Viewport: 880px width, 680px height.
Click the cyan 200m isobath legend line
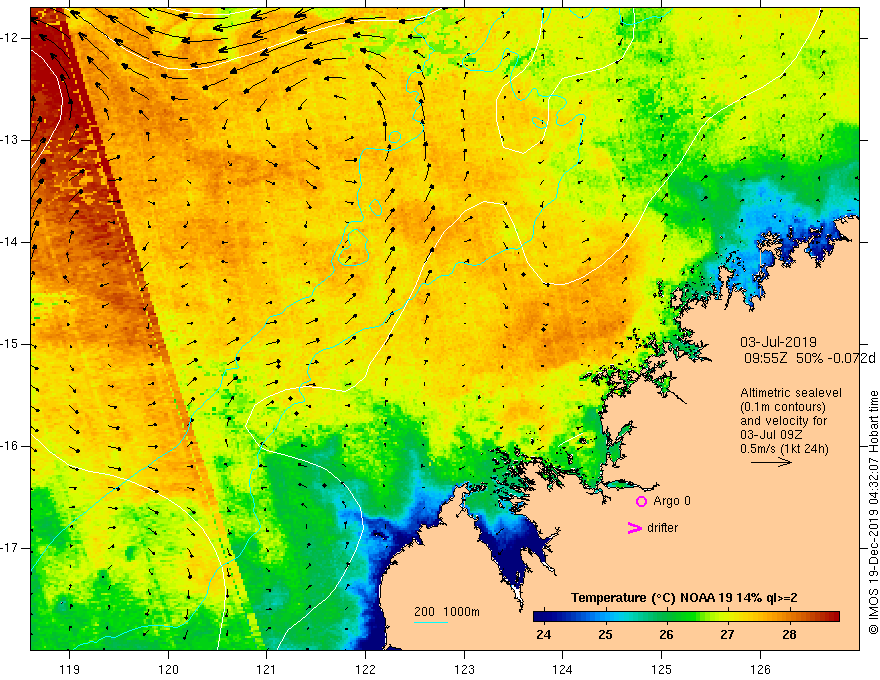430,622
